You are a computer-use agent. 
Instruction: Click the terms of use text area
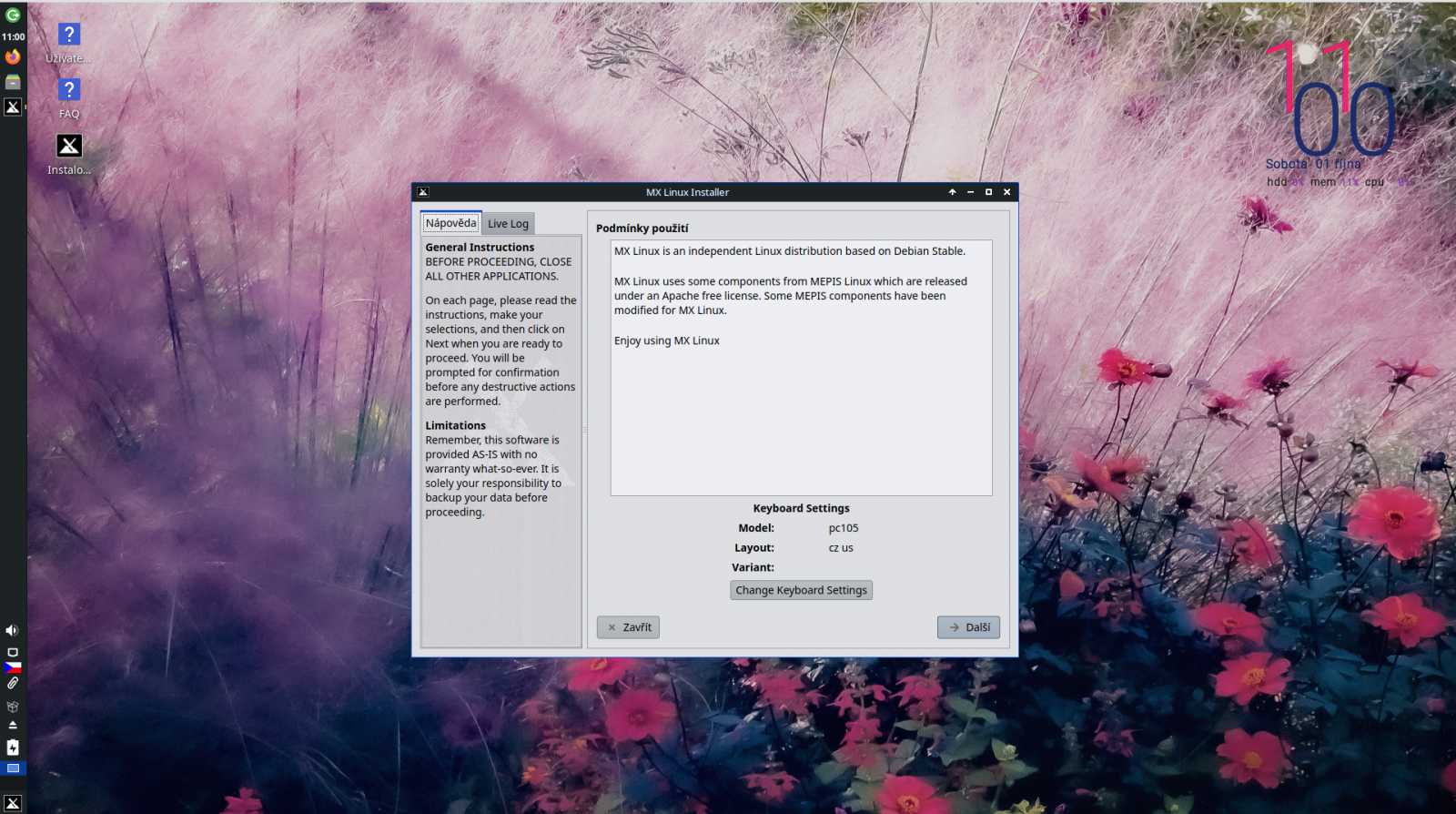point(801,368)
